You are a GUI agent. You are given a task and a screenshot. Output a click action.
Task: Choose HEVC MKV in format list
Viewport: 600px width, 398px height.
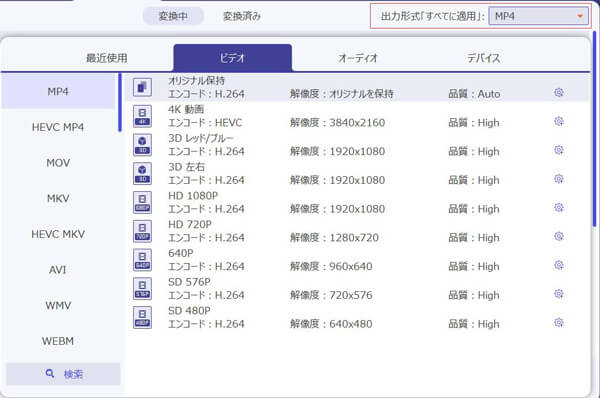[x=58, y=234]
